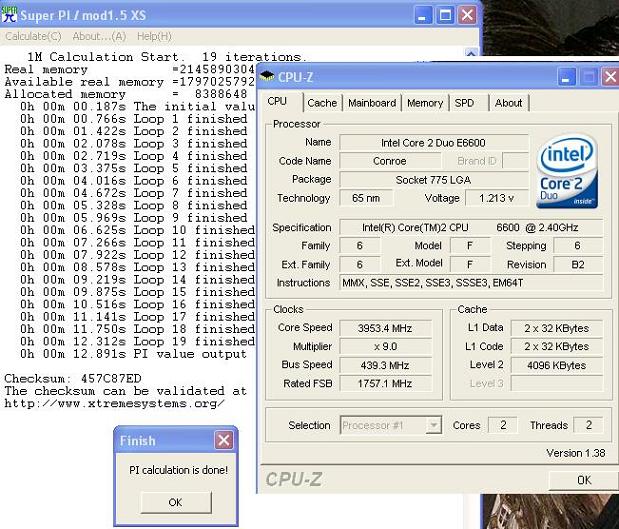
Task: Click the OK button in CPU-Z
Action: pyautogui.click(x=584, y=480)
